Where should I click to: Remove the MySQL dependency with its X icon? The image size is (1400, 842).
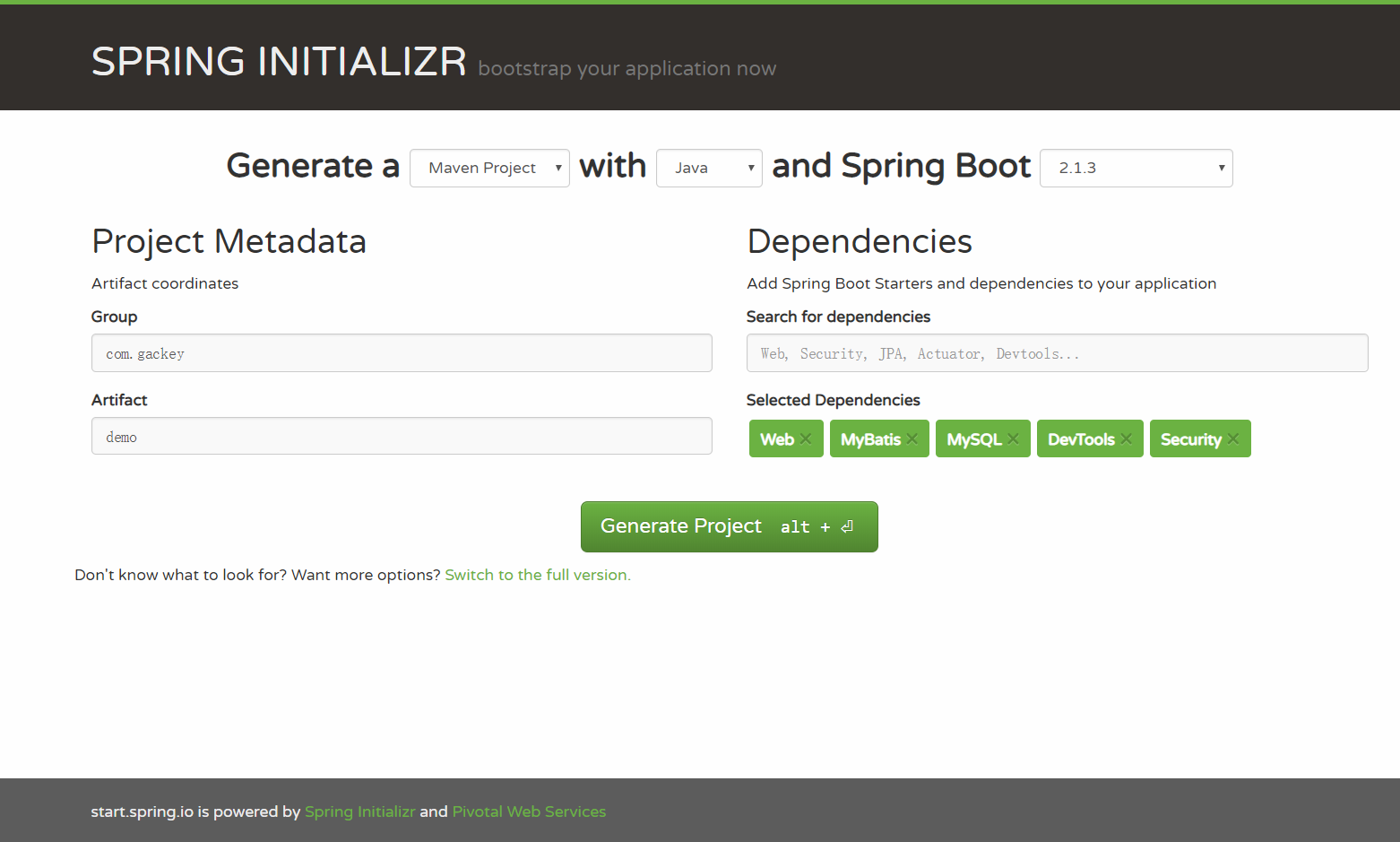click(1013, 438)
